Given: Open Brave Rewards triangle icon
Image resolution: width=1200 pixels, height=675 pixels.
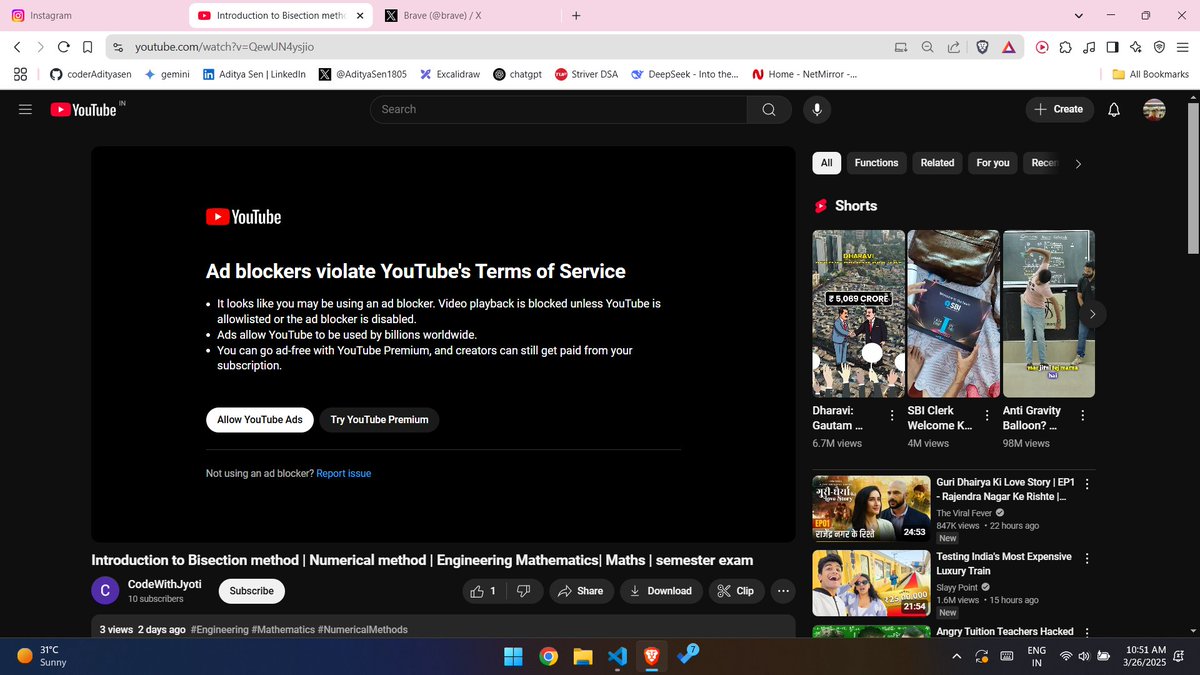Looking at the screenshot, I should point(1008,47).
